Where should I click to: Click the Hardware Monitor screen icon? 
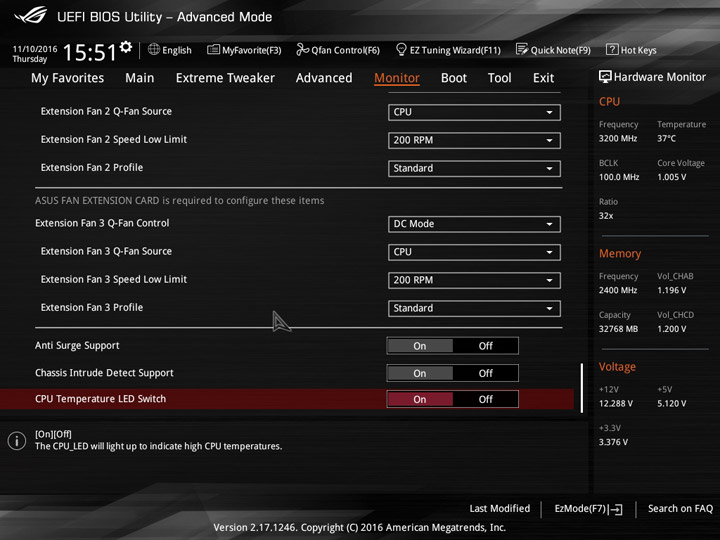[605, 77]
